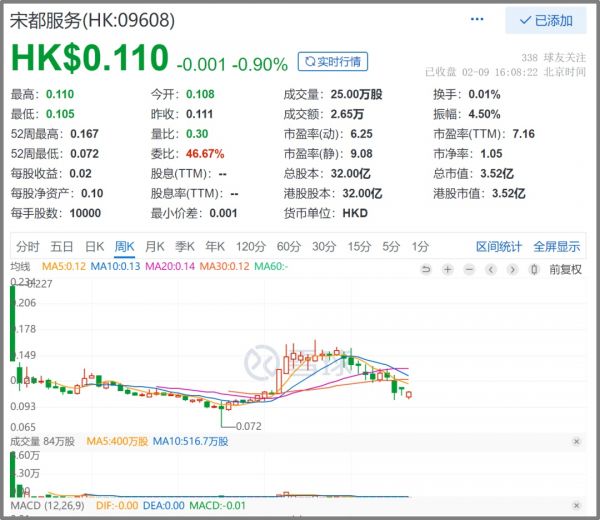Click the 均线 indicator label
Viewport: 600px width, 520px height.
(x=20, y=266)
